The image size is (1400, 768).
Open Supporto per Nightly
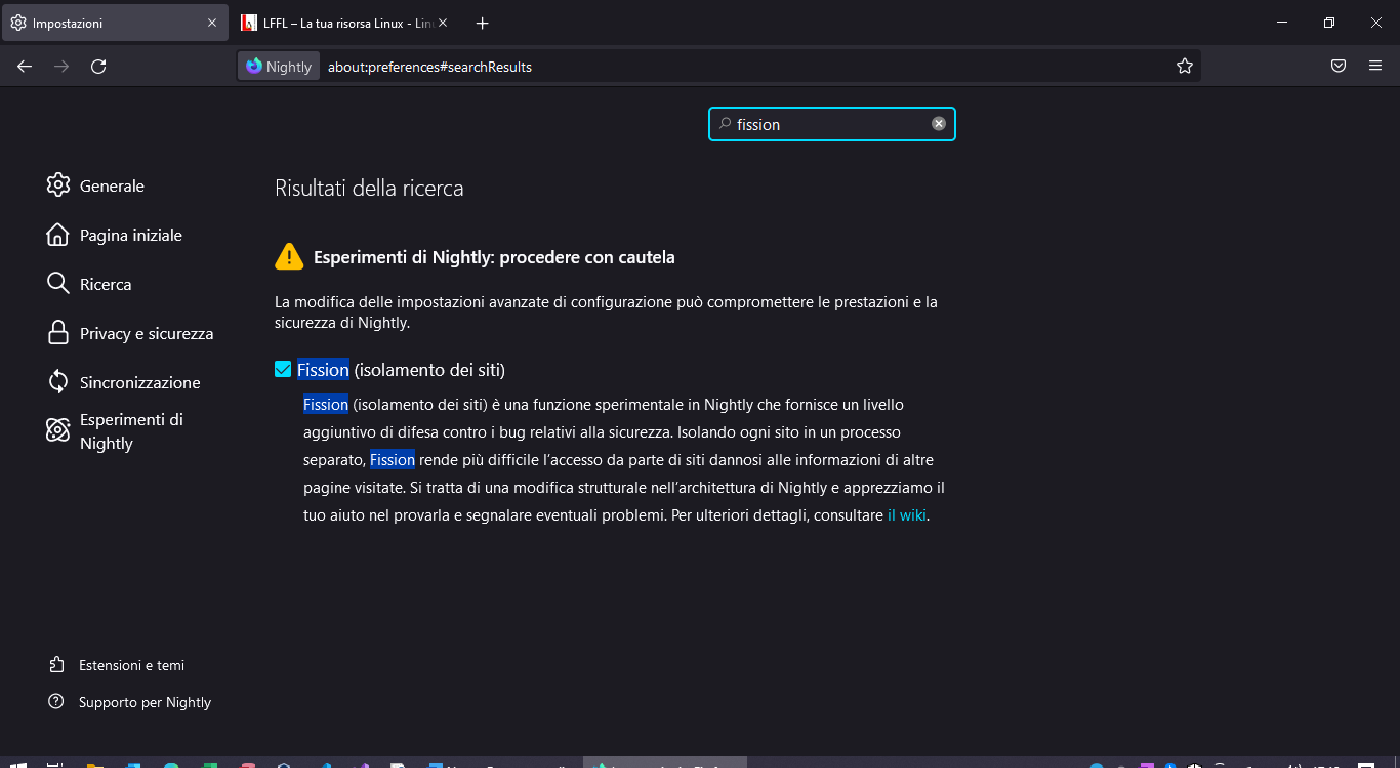click(x=145, y=702)
